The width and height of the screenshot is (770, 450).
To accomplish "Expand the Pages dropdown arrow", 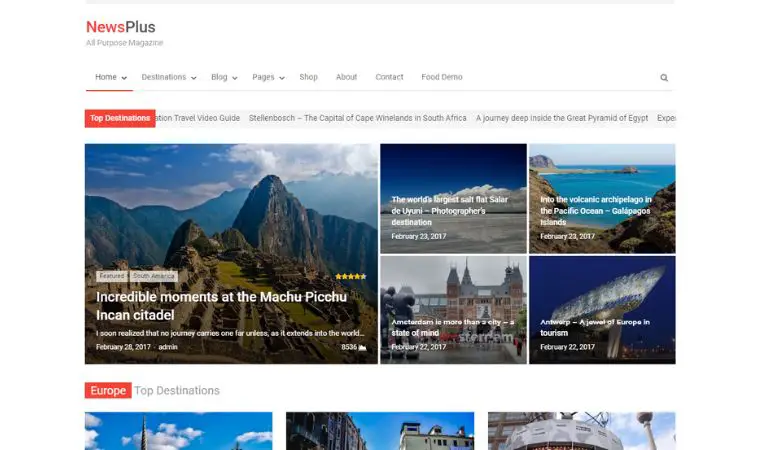I will (282, 78).
